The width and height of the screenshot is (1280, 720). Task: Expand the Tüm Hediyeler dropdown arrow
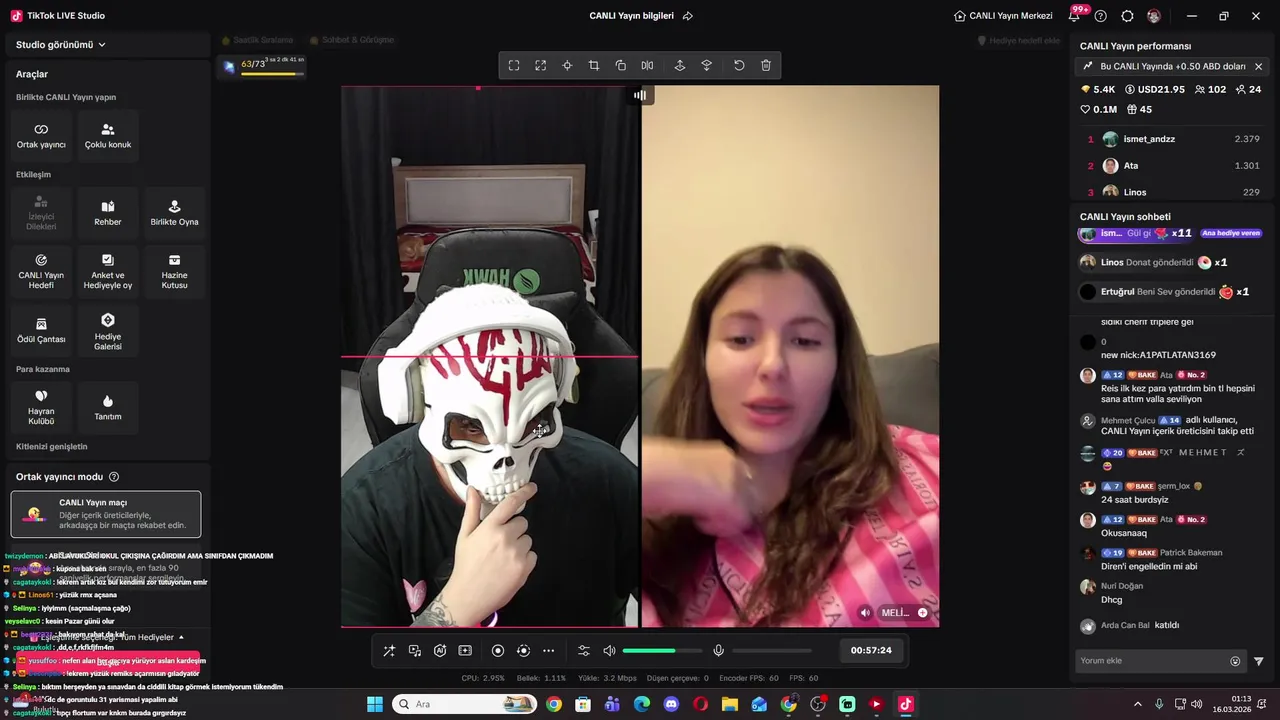click(181, 637)
